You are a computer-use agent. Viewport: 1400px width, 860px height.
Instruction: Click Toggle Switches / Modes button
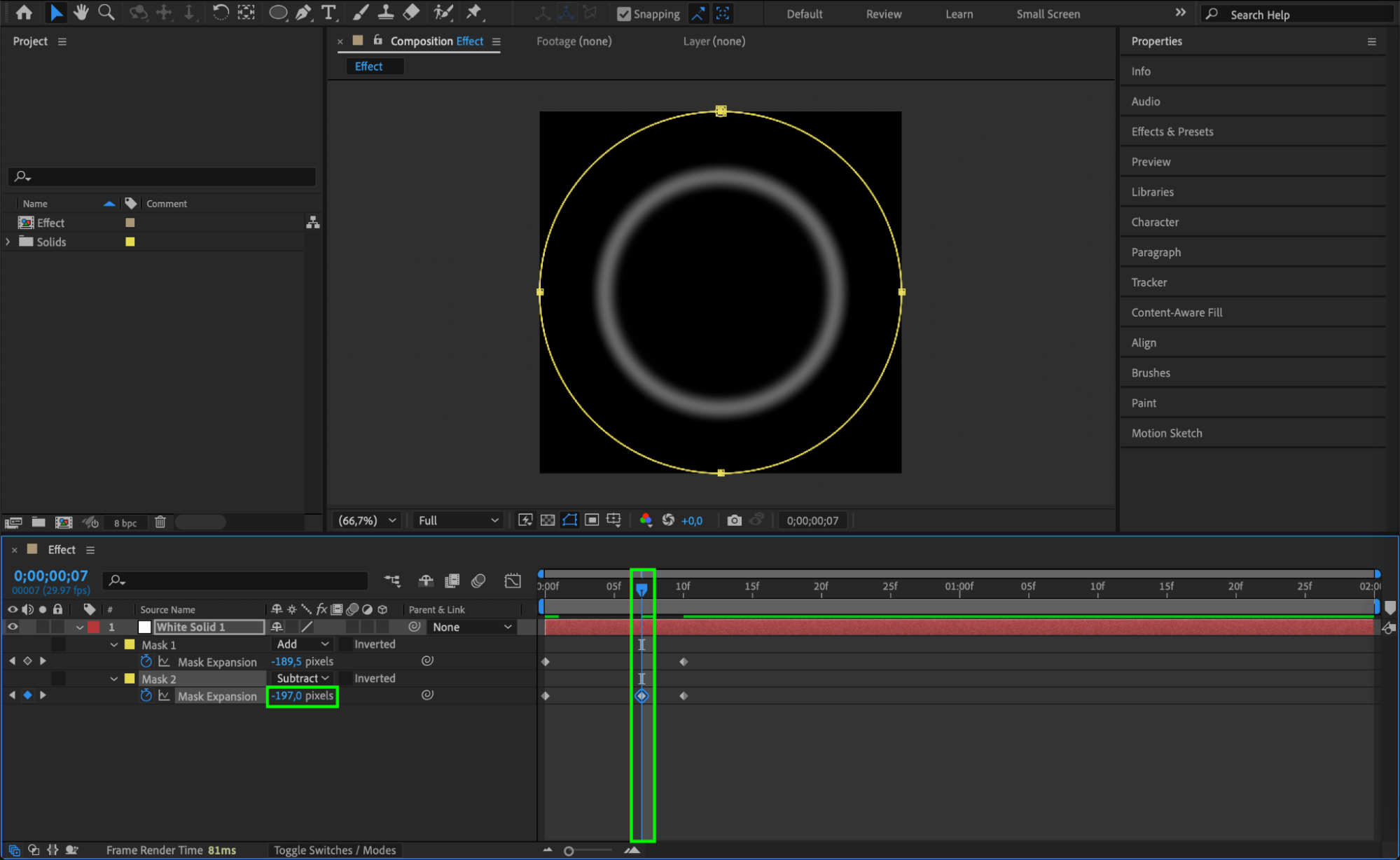tap(334, 850)
